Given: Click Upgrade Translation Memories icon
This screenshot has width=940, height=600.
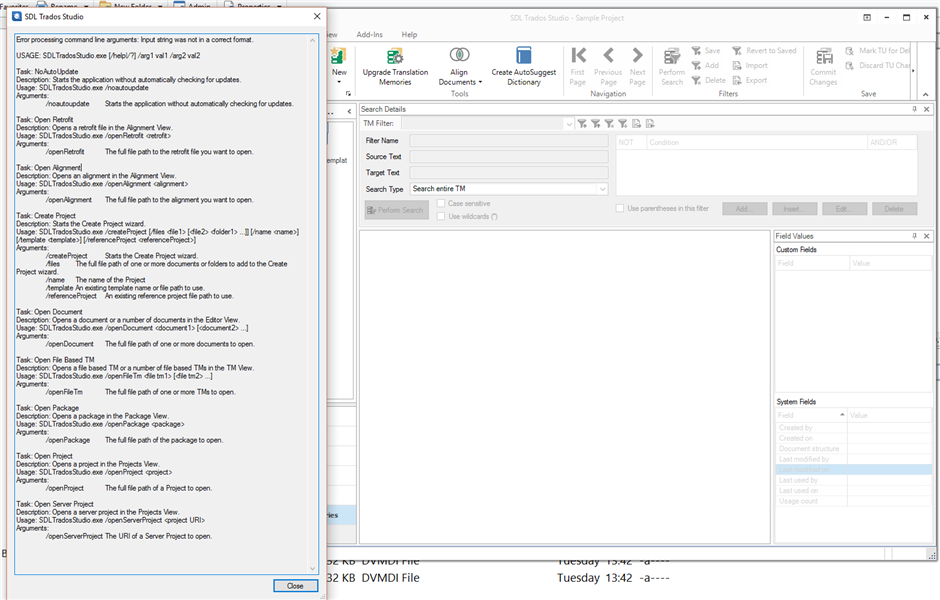Looking at the screenshot, I should (394, 57).
